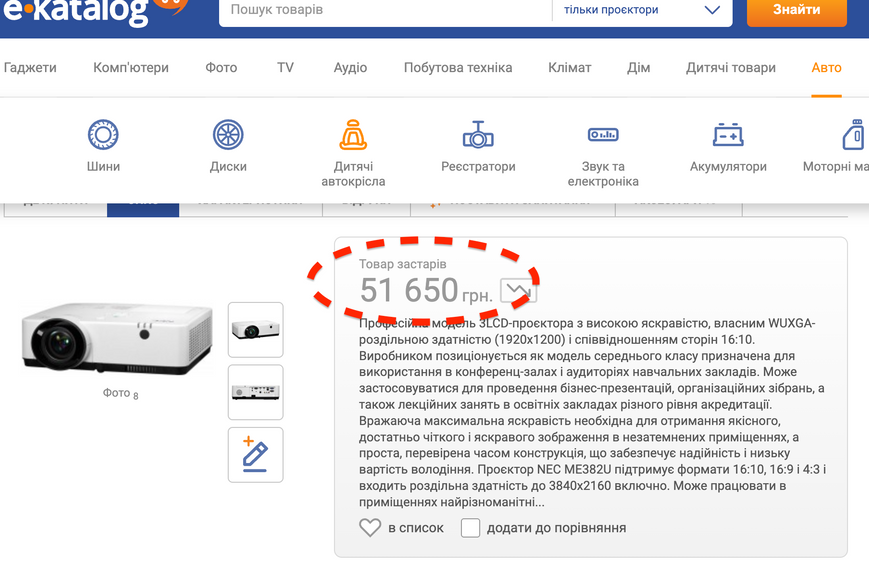Click the e-katalog logo
The height and width of the screenshot is (576, 869).
point(94,11)
